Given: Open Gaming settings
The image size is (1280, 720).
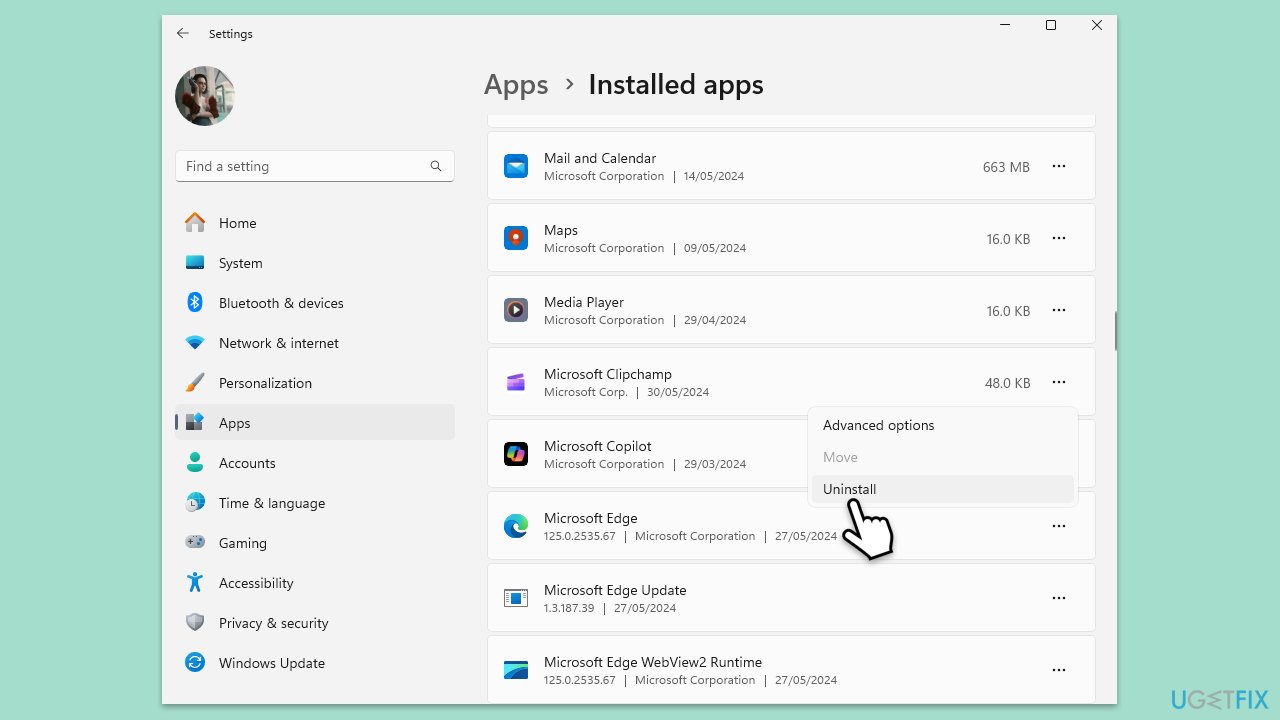Looking at the screenshot, I should 315,543.
